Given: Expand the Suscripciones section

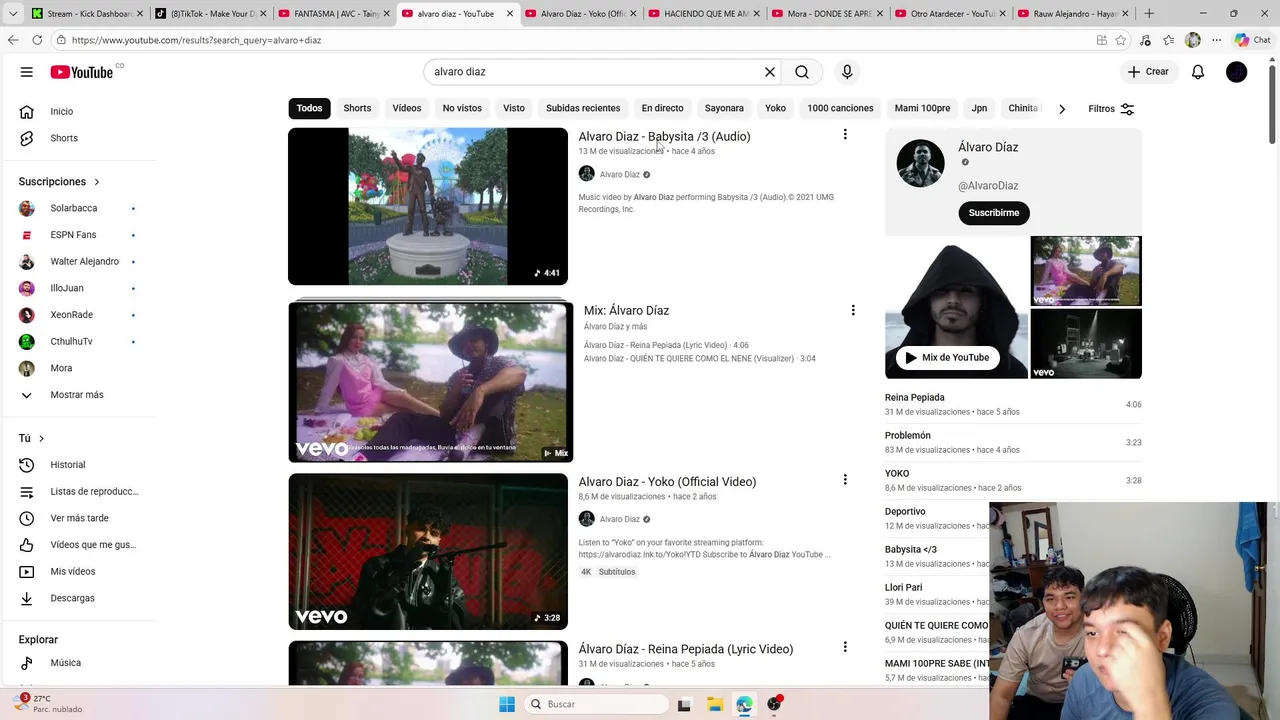Looking at the screenshot, I should pos(60,182).
